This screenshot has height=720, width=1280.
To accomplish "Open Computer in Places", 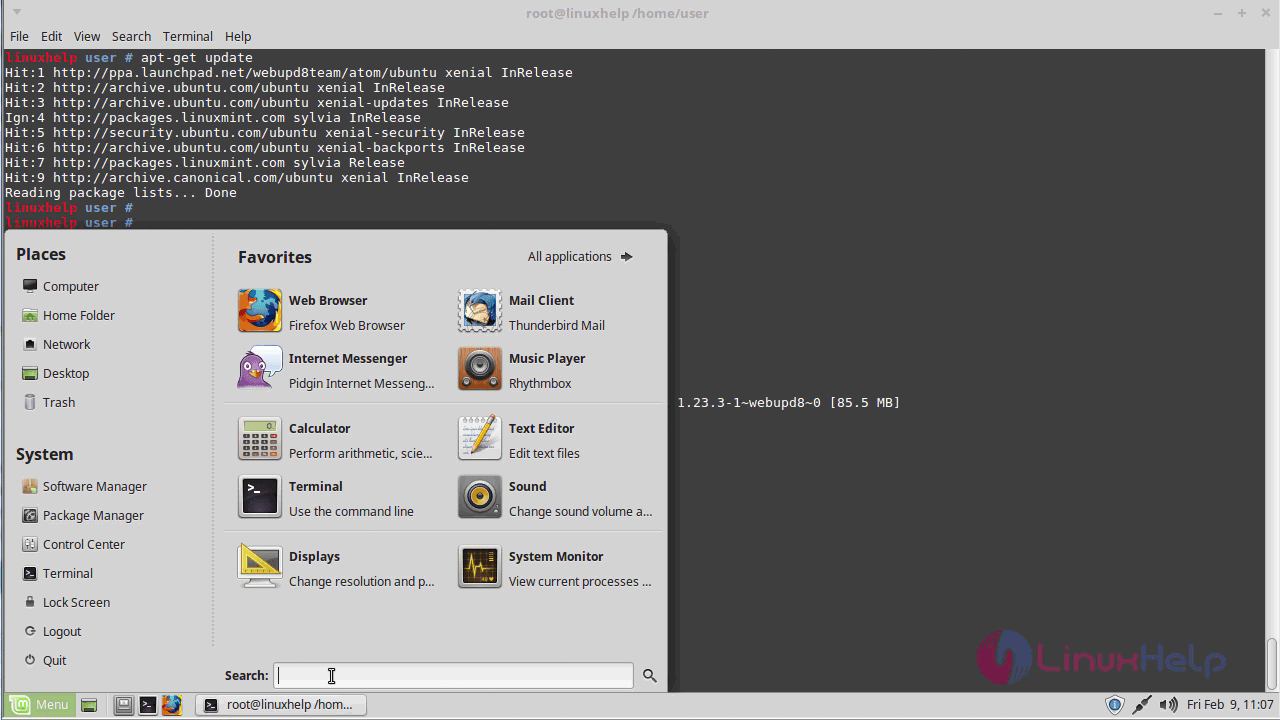I will click(x=61, y=286).
